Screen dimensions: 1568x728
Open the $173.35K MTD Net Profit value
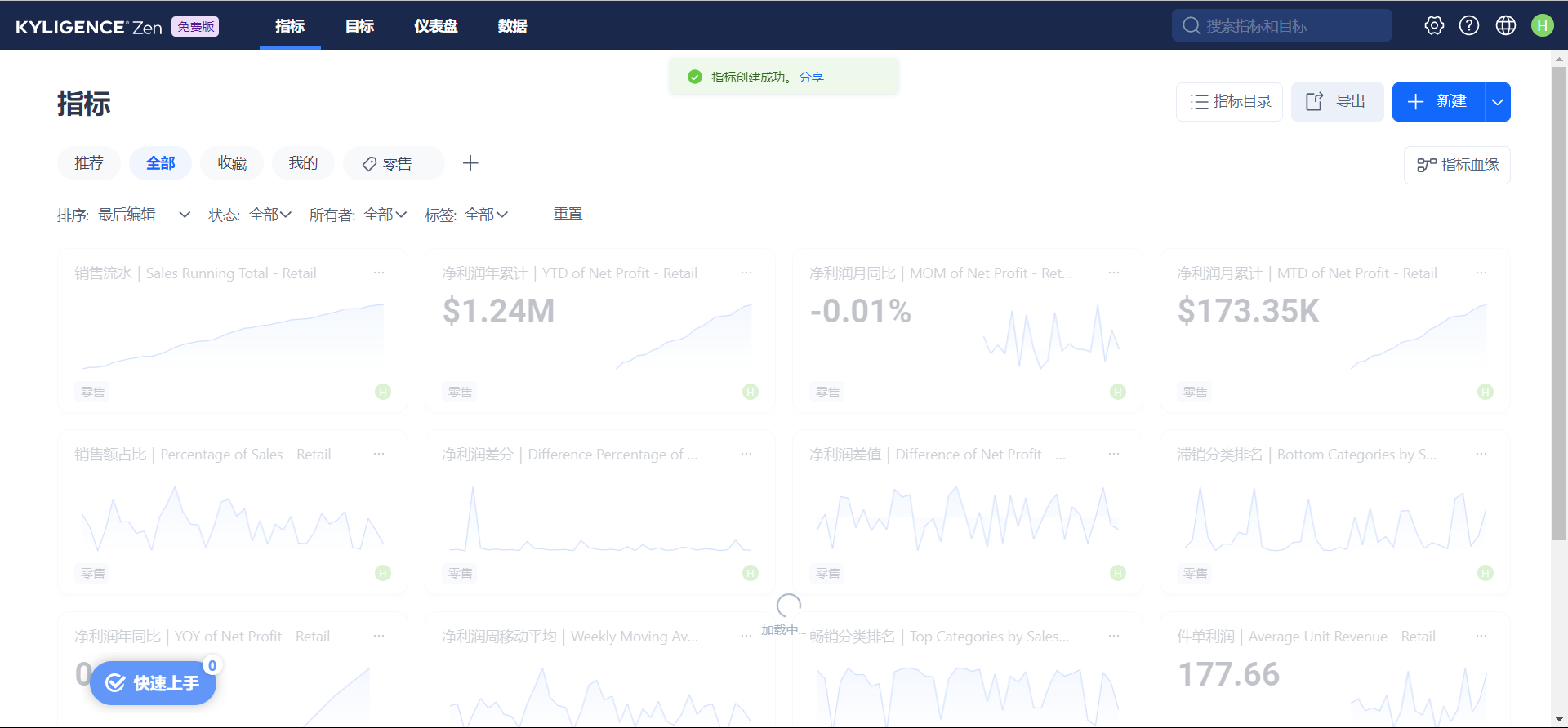click(1248, 311)
